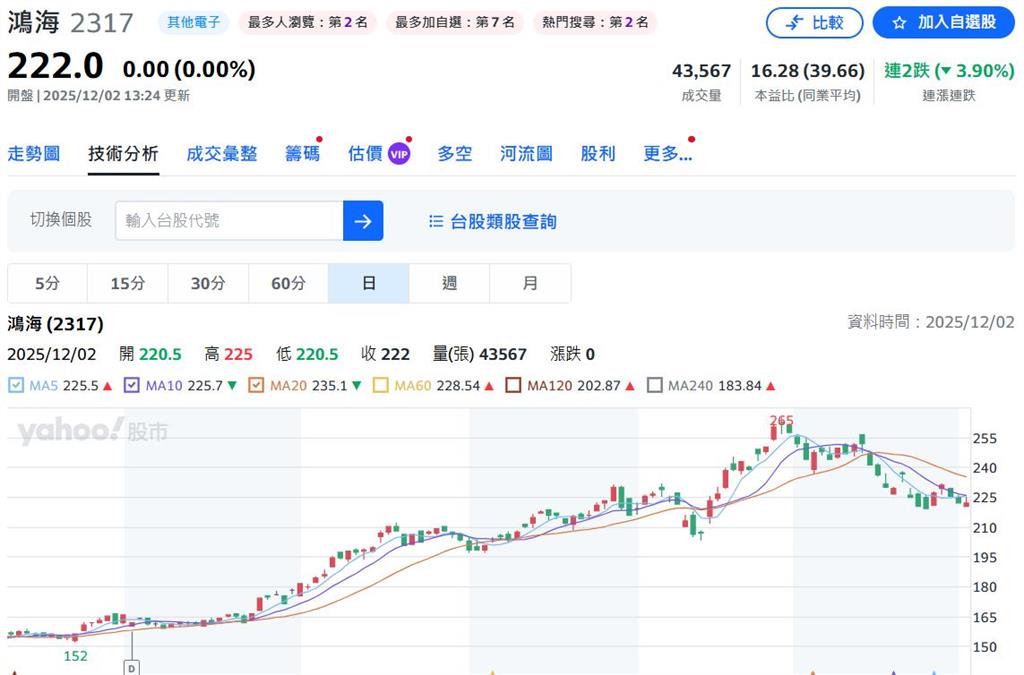Image resolution: width=1024 pixels, height=675 pixels.
Task: Select the 月 monthly chart interval
Action: coord(530,283)
